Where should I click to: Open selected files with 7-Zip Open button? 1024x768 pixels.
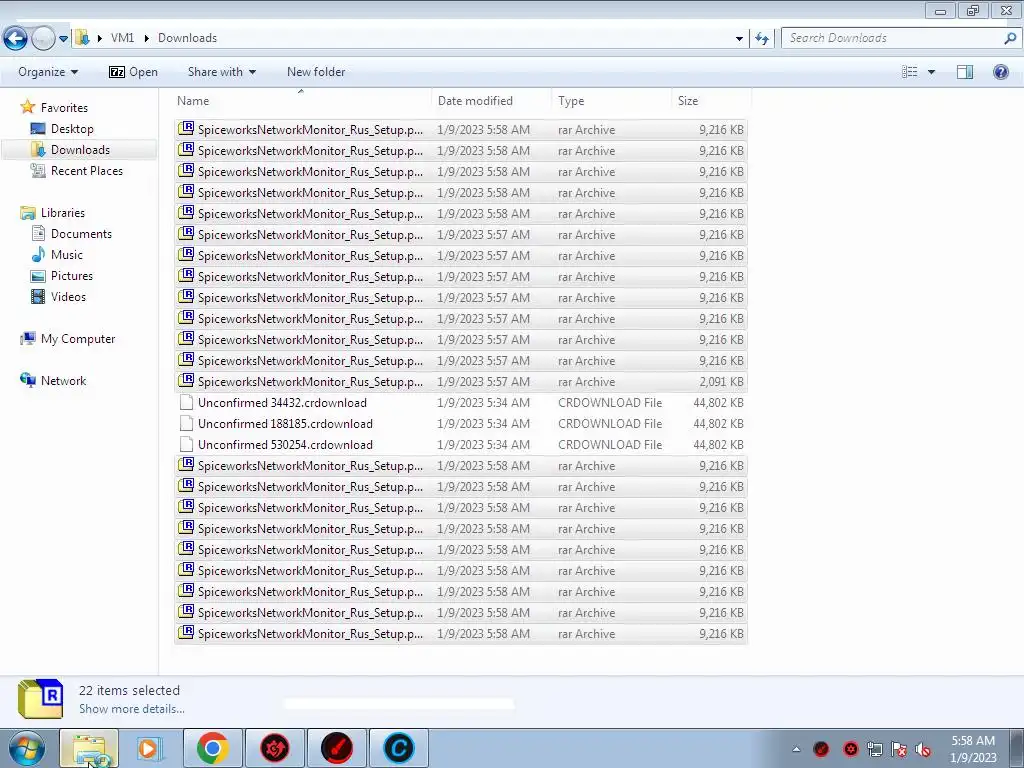coord(134,72)
